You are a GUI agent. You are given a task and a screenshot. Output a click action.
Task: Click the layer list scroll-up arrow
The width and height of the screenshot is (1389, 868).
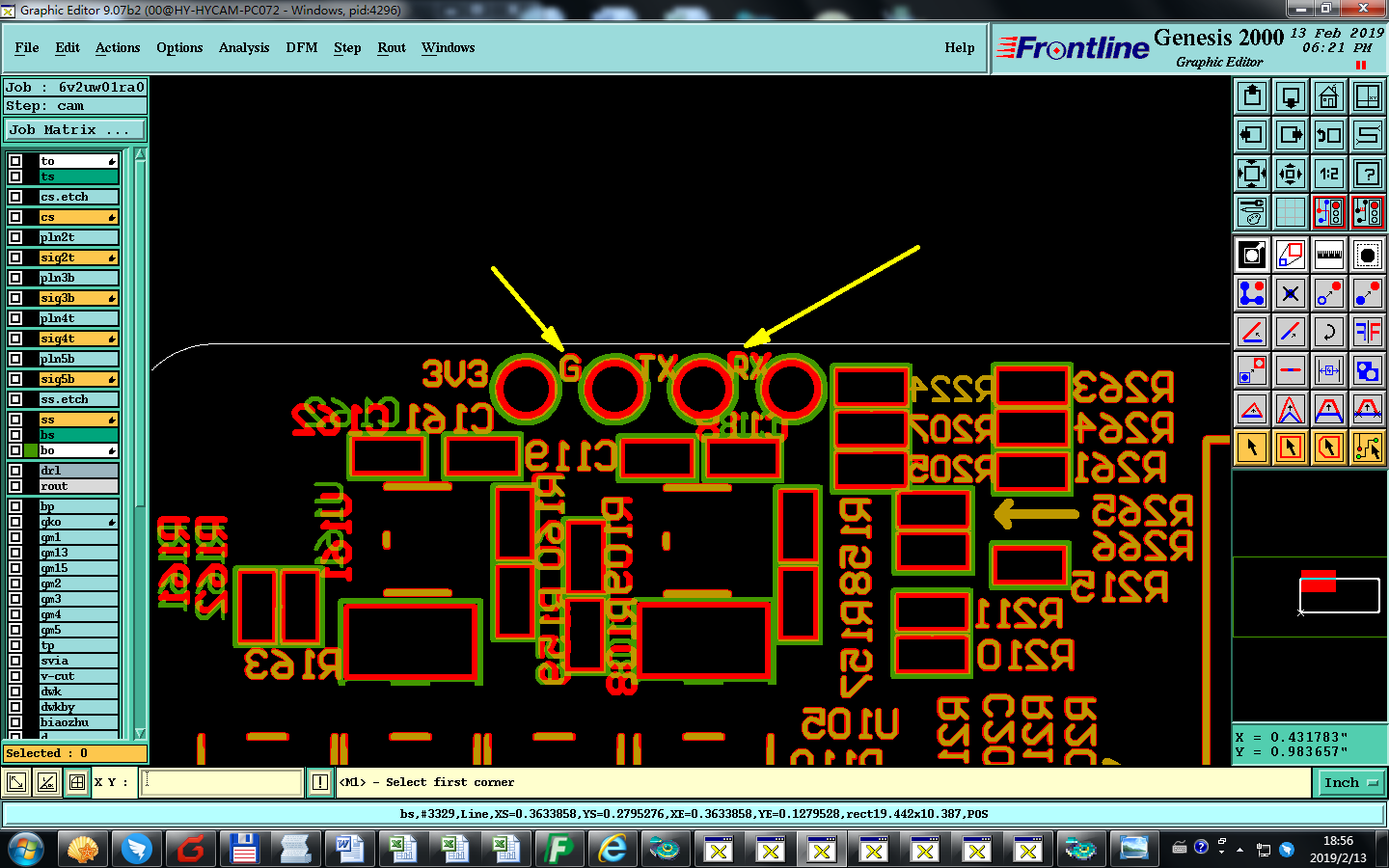pos(140,153)
